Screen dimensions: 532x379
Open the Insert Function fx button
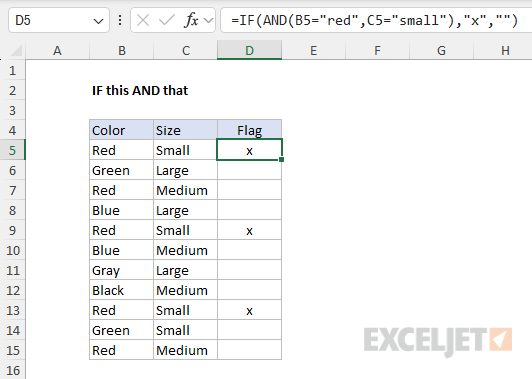pyautogui.click(x=191, y=20)
